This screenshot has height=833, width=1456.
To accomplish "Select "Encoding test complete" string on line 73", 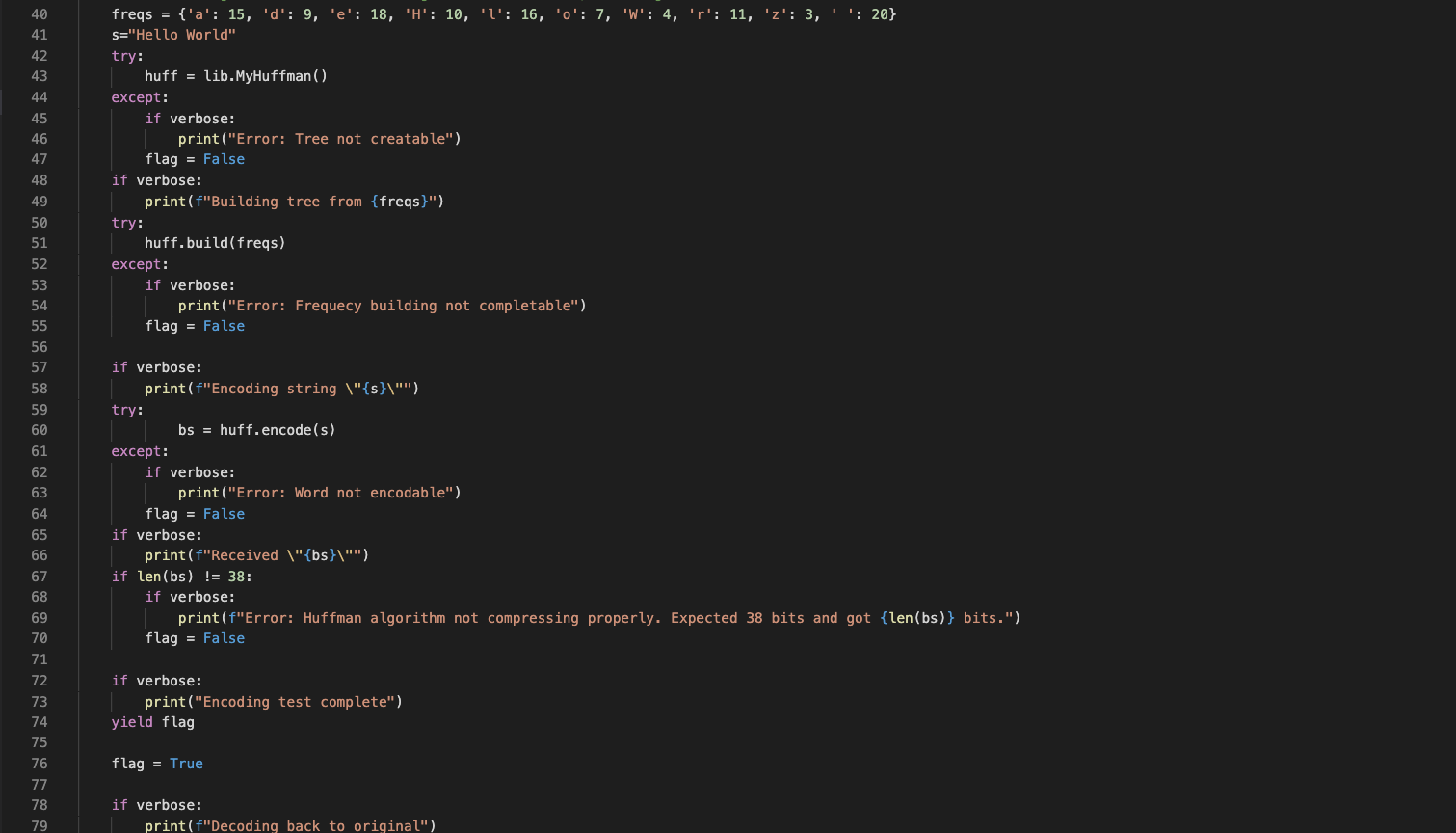I will (295, 702).
